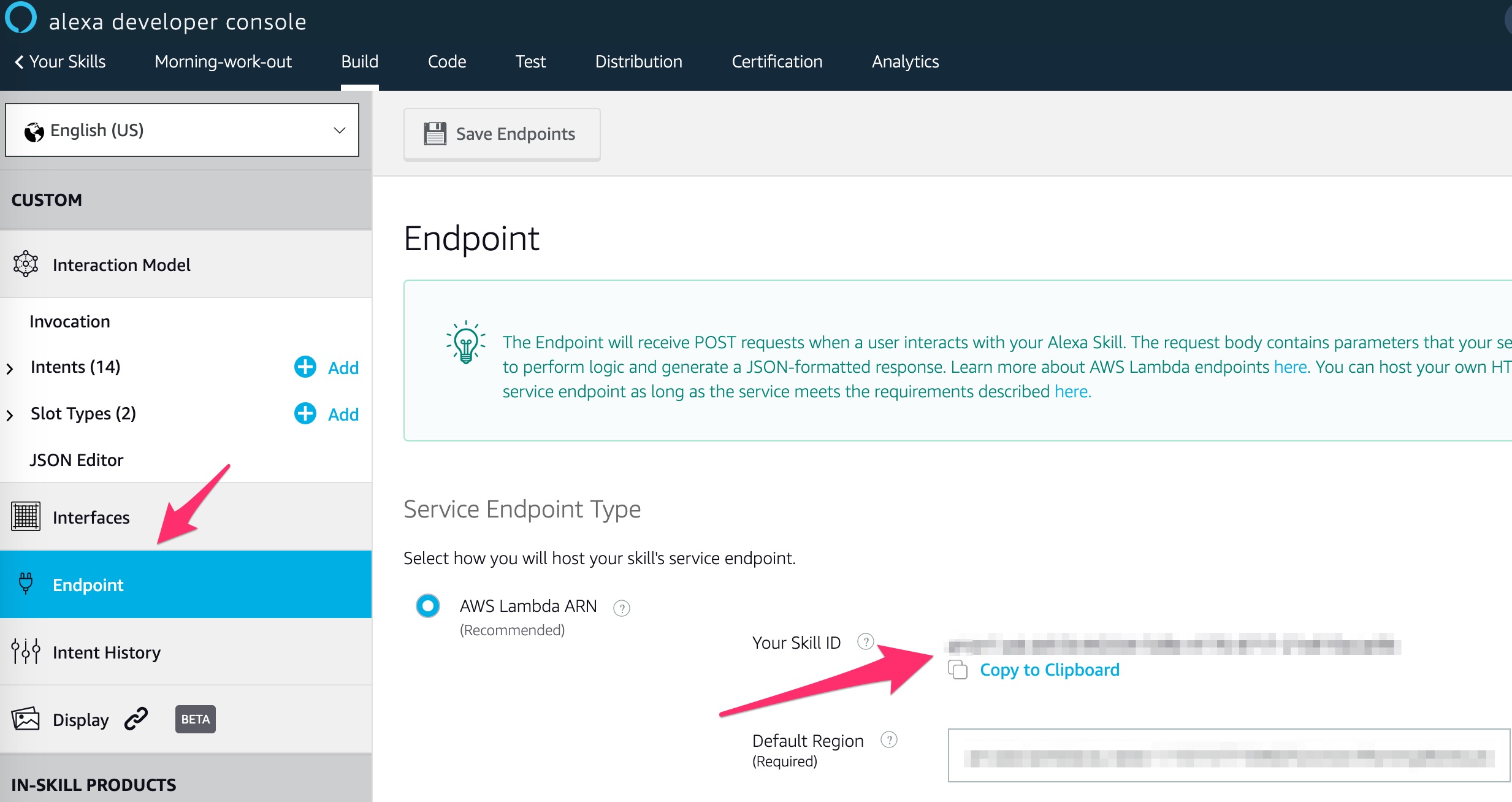Open Intent History in sidebar
This screenshot has height=802, width=1512.
pos(186,652)
